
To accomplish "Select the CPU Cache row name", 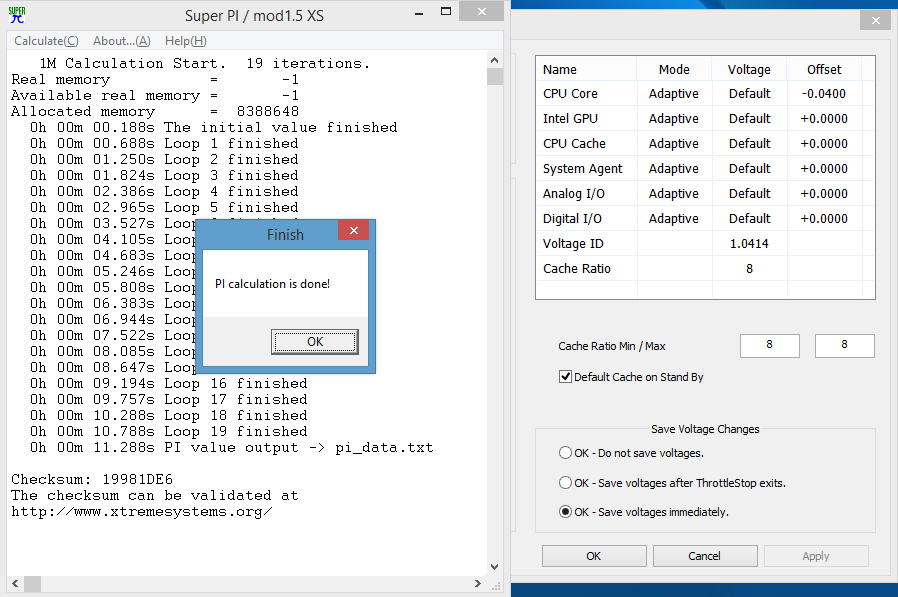I will (574, 143).
